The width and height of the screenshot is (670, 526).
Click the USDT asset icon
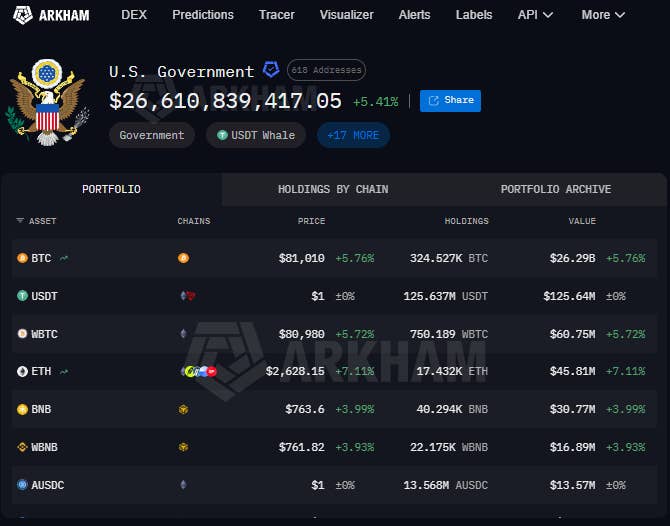tap(22, 296)
